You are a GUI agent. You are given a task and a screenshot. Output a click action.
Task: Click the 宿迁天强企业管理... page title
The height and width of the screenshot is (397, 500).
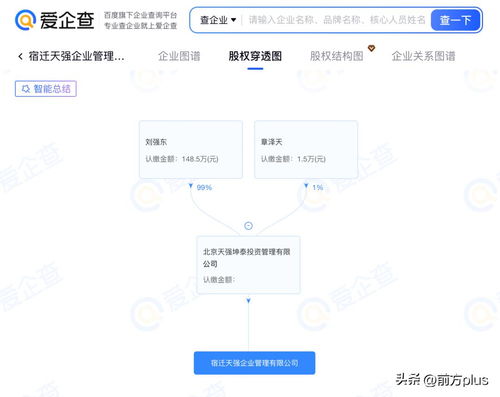pos(77,56)
